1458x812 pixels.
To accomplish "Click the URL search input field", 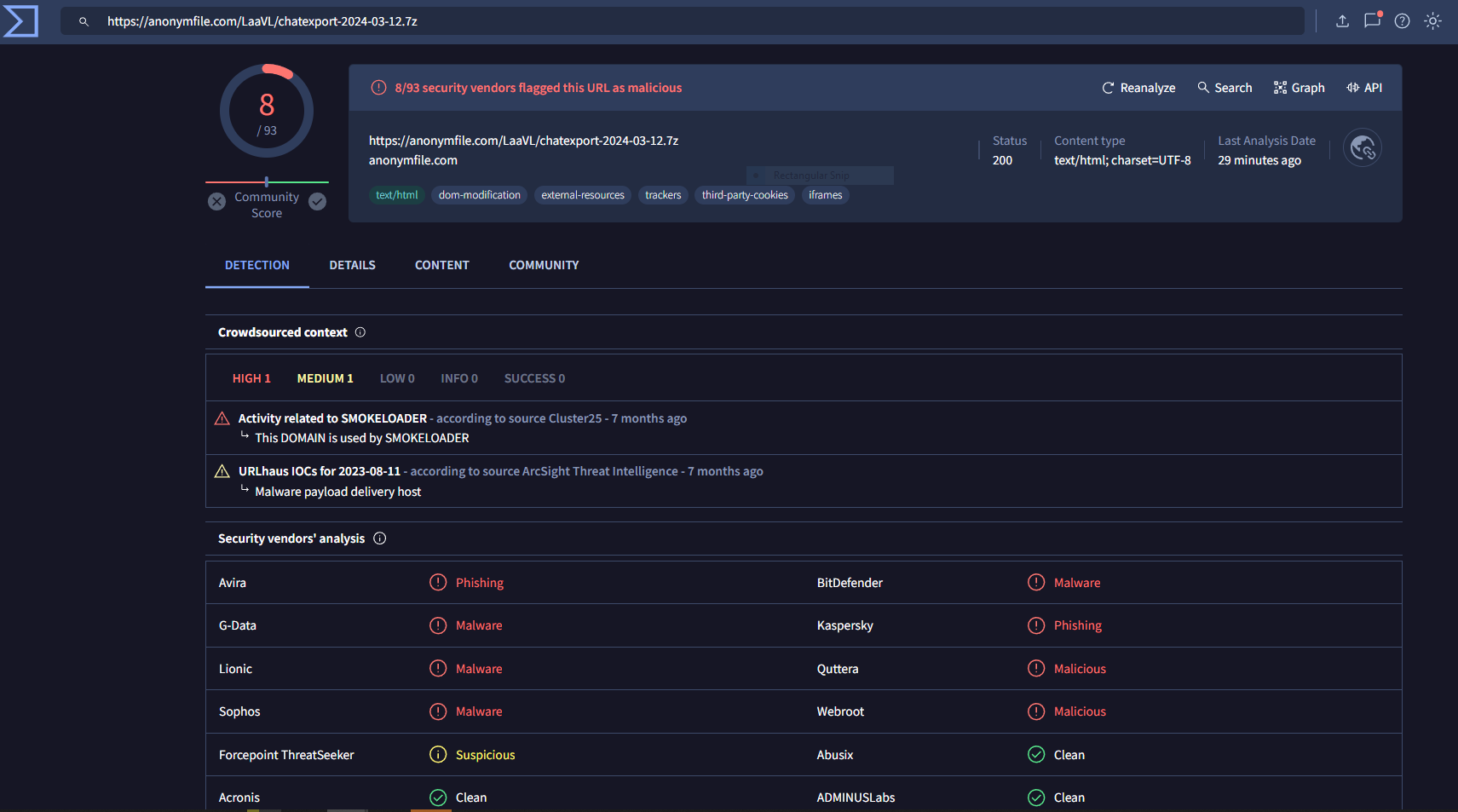I will pos(683,21).
